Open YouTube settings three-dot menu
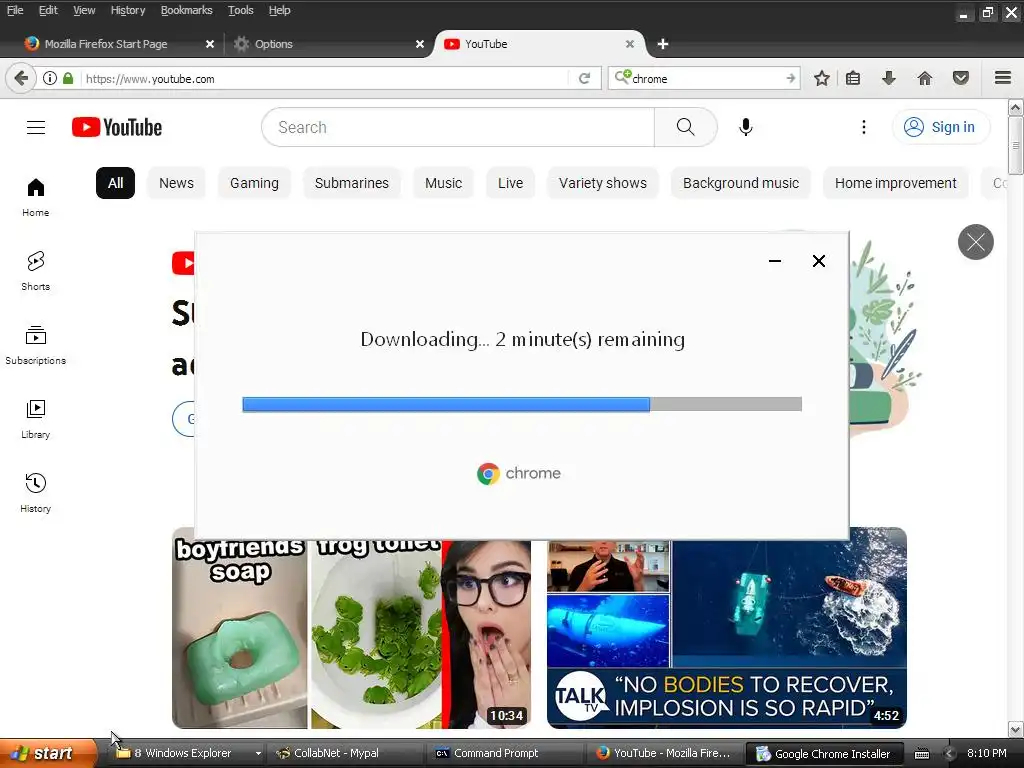 point(863,127)
